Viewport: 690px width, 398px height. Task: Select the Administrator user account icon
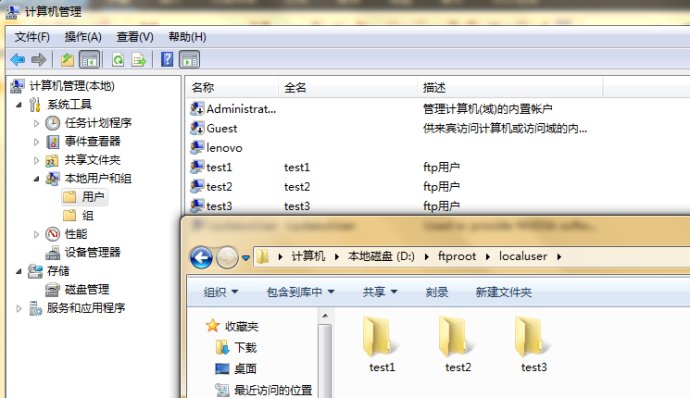(x=197, y=108)
